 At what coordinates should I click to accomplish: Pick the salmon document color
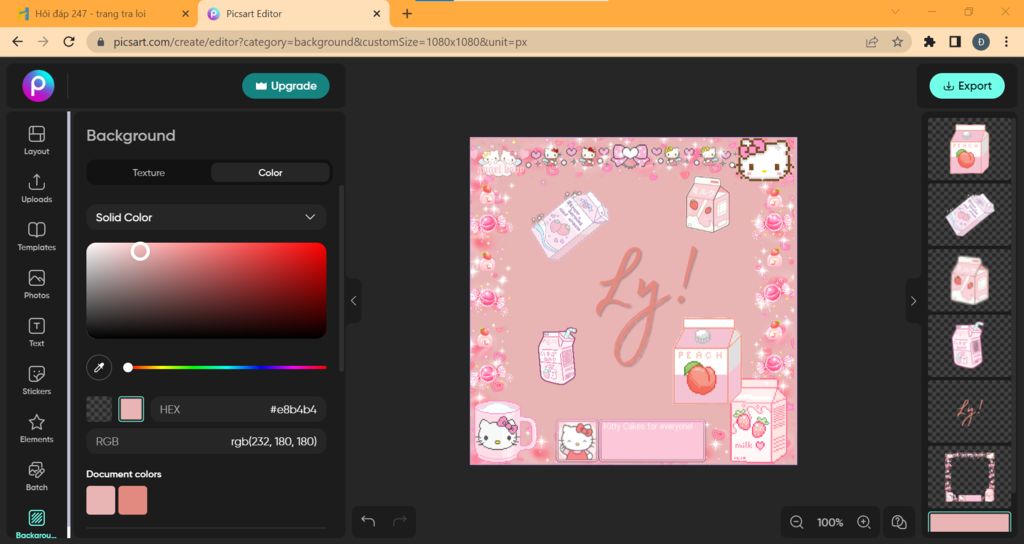[133, 500]
